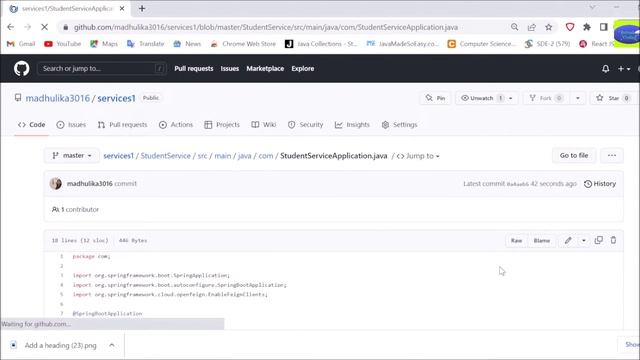Stop loading the page

(44, 27)
